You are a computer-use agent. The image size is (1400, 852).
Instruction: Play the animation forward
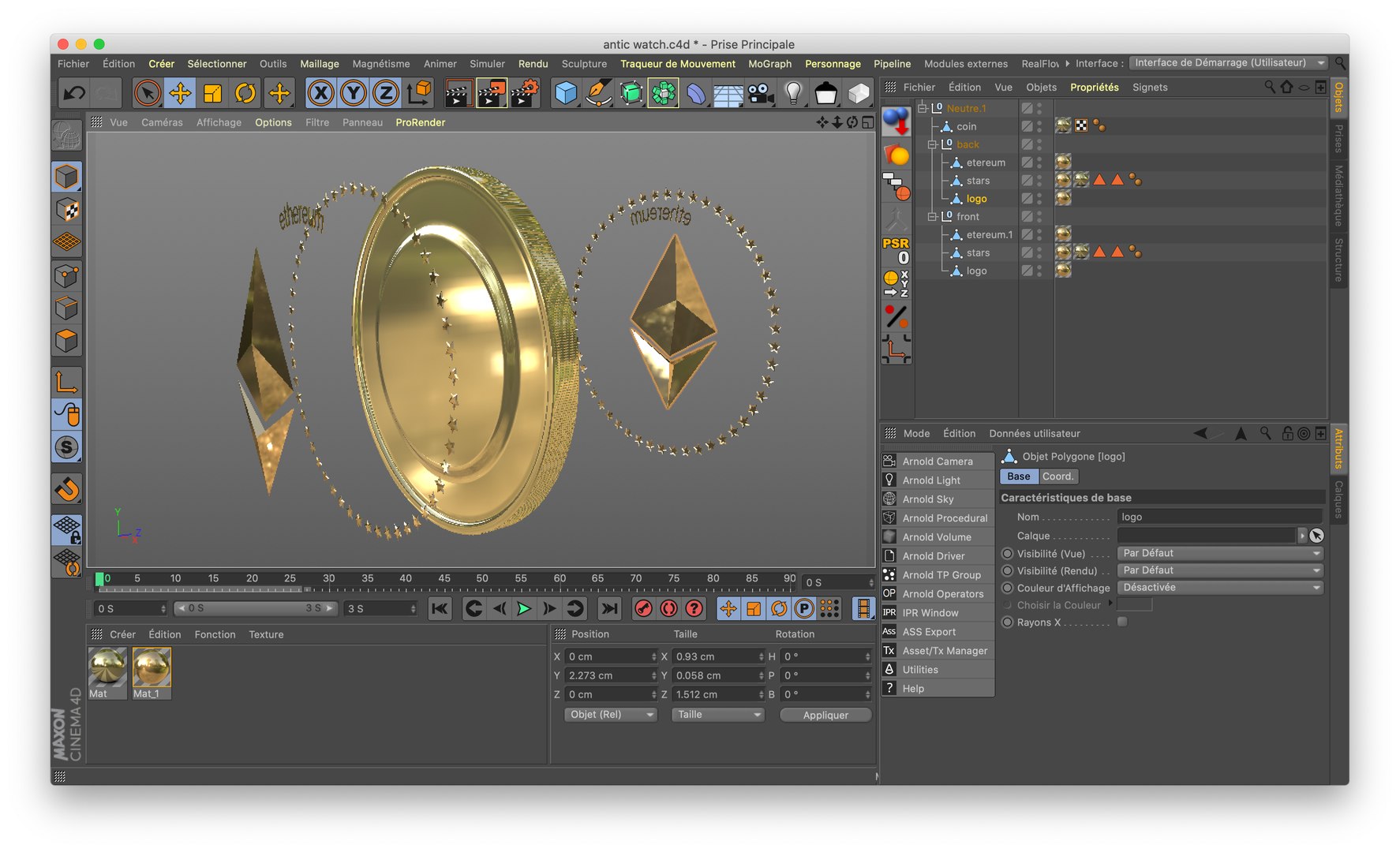coord(523,608)
